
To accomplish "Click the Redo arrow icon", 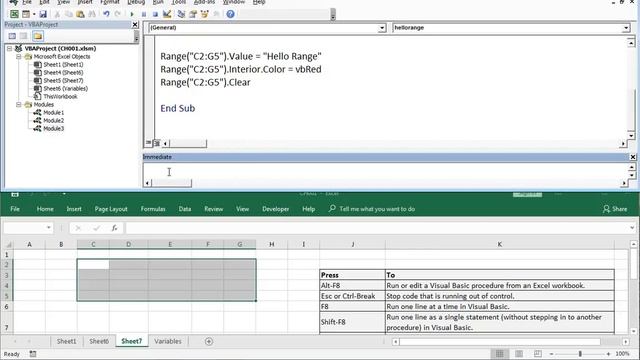I will click(x=118, y=14).
